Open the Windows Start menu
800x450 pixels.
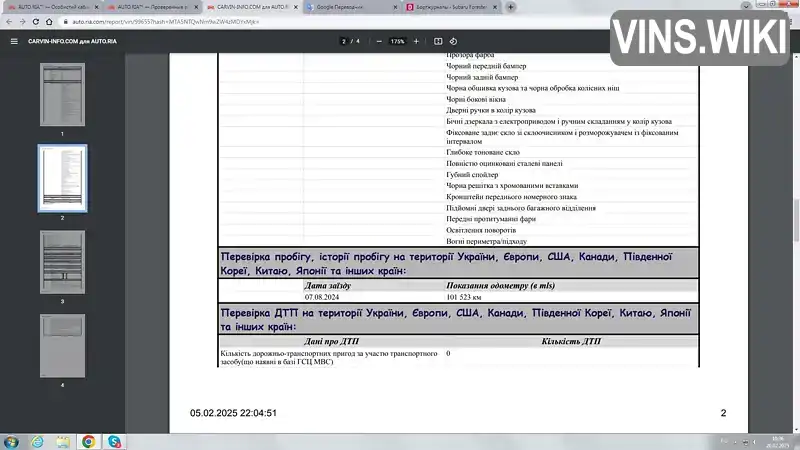pyautogui.click(x=11, y=442)
